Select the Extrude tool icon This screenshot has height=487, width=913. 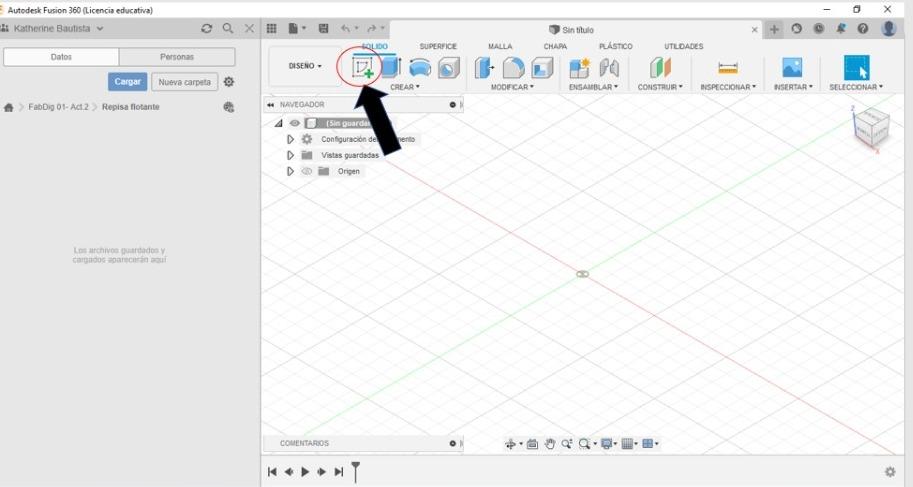pos(391,68)
